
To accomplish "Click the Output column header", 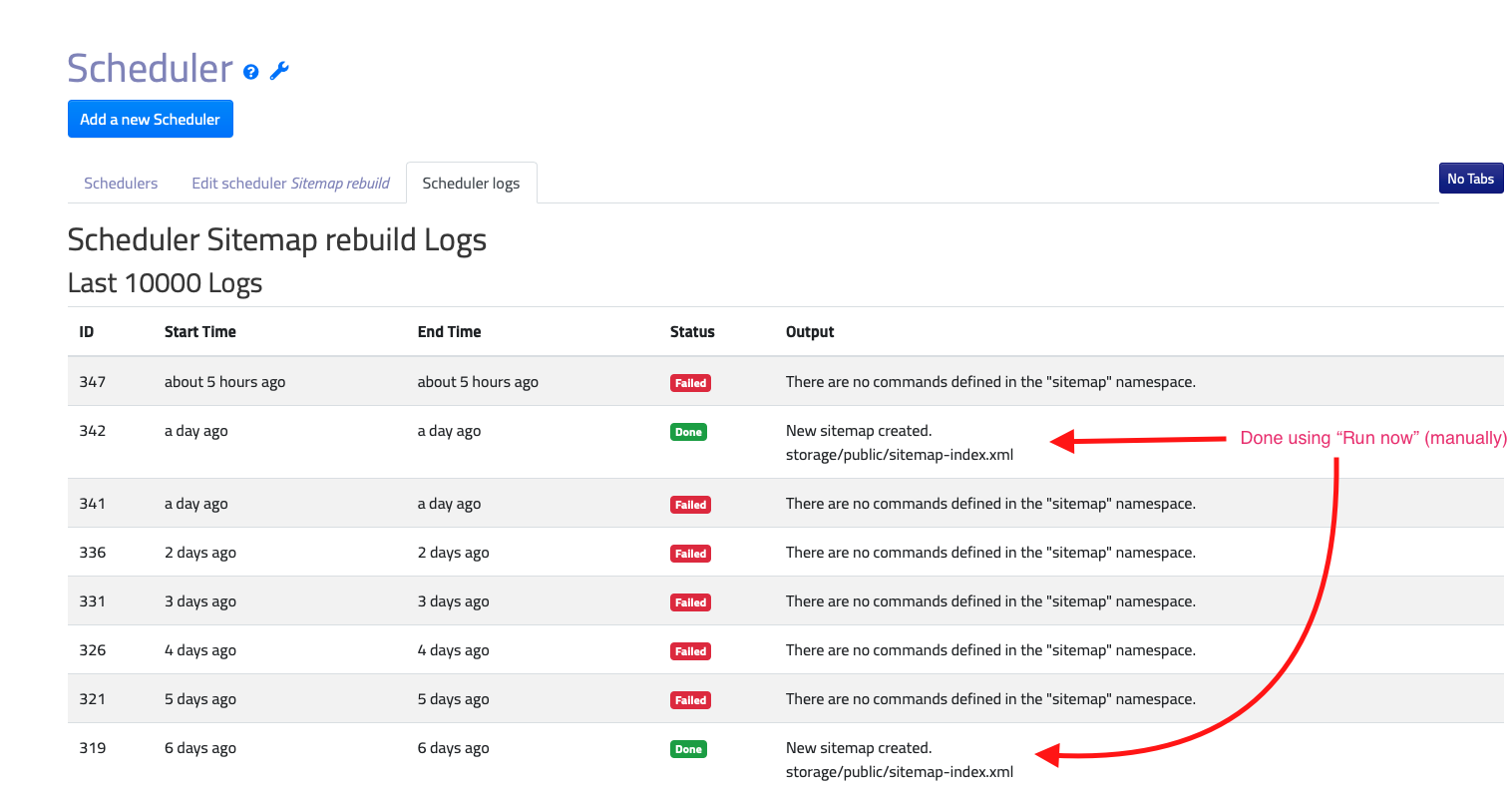I will click(810, 332).
